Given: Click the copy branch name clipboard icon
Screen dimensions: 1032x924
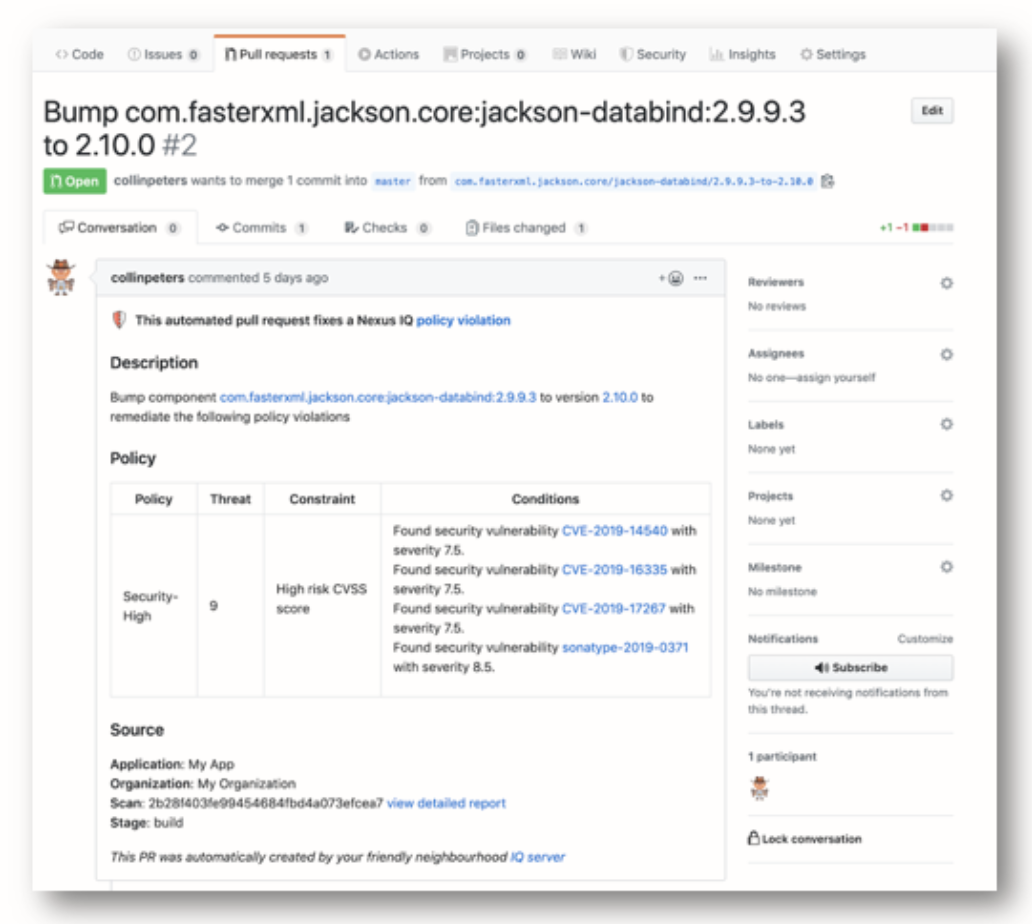Looking at the screenshot, I should tap(827, 181).
